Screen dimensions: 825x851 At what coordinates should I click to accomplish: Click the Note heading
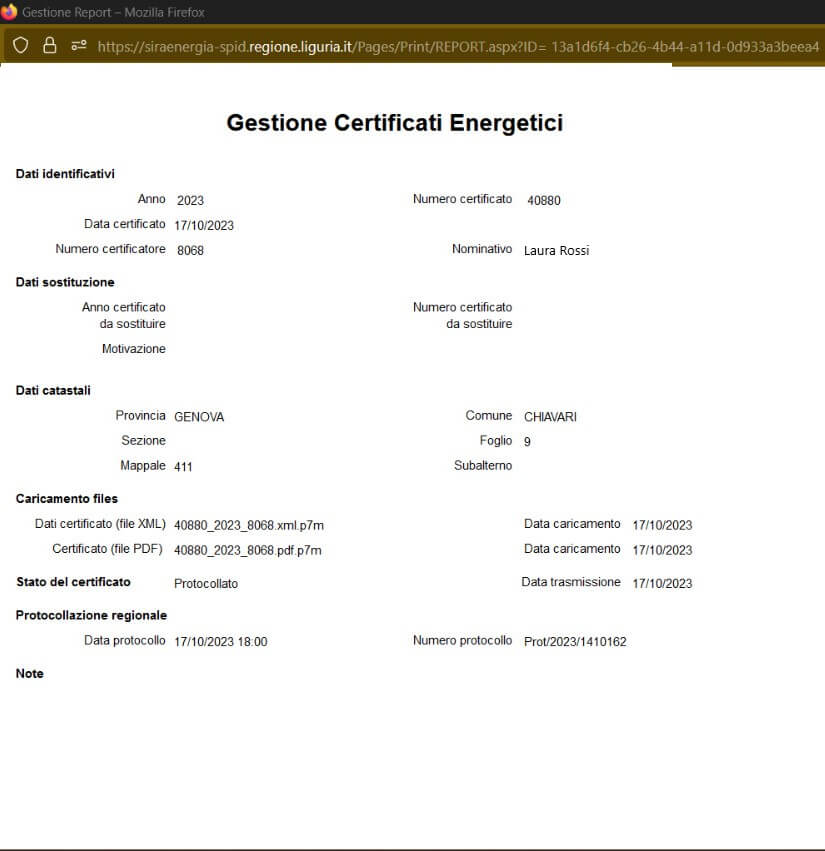(x=29, y=674)
